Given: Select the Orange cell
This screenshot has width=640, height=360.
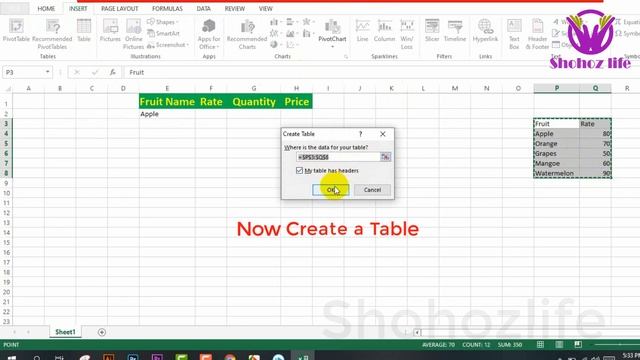Looking at the screenshot, I should click(x=556, y=144).
